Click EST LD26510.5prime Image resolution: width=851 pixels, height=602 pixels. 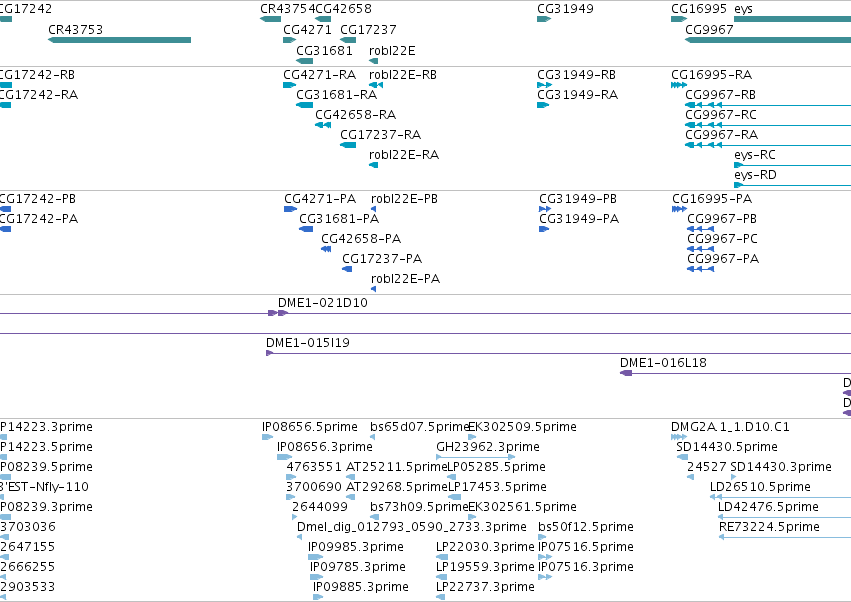click(760, 487)
